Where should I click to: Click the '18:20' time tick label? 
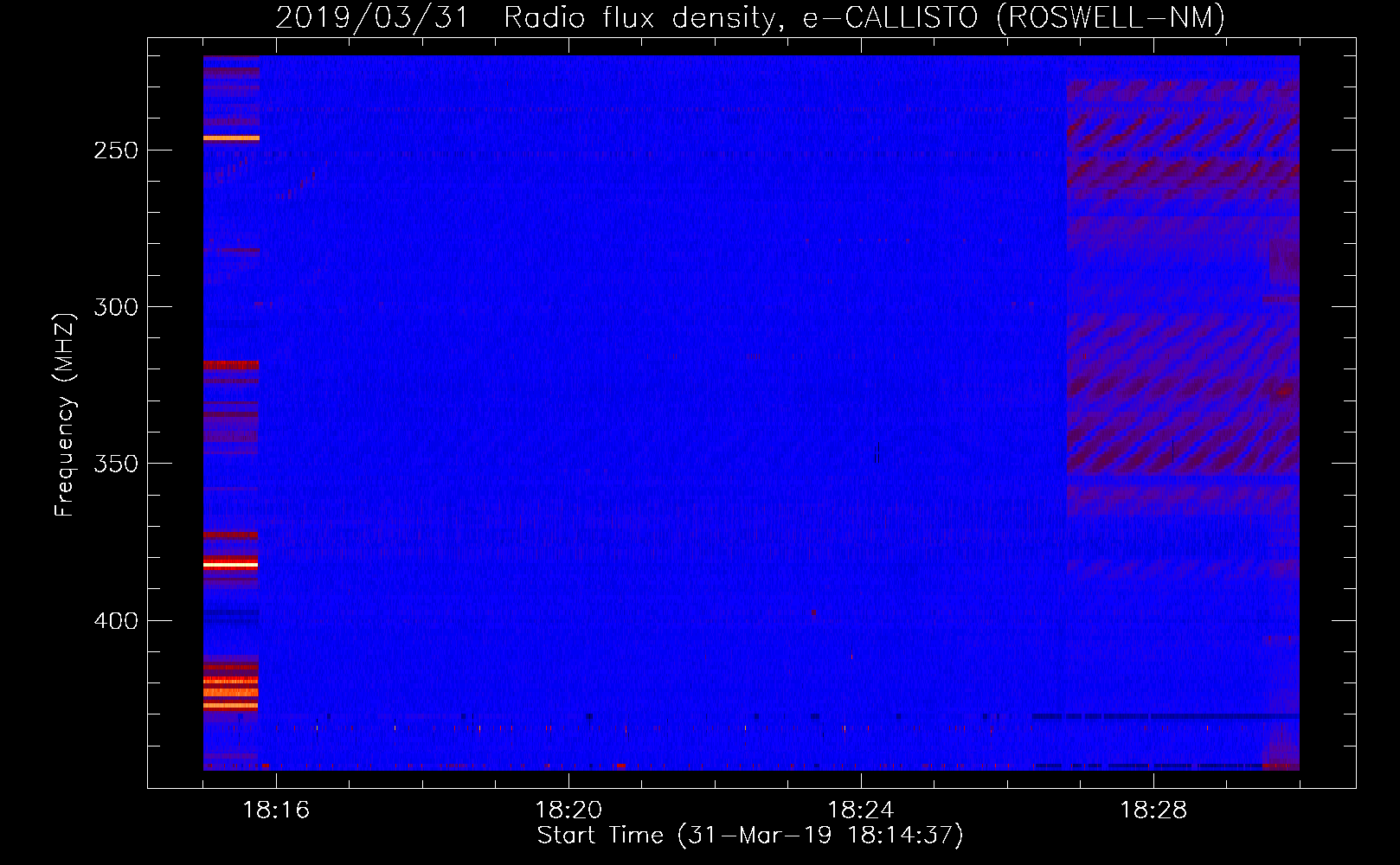568,811
